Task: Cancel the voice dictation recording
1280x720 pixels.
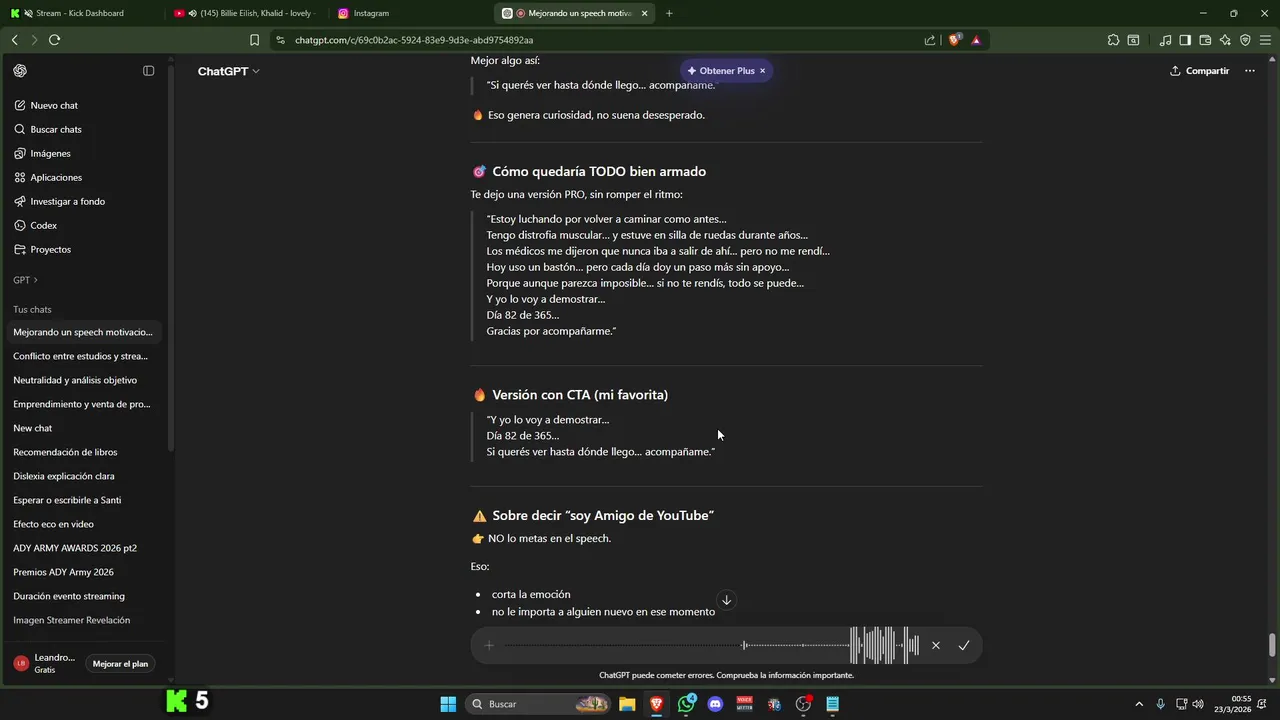Action: tap(936, 645)
